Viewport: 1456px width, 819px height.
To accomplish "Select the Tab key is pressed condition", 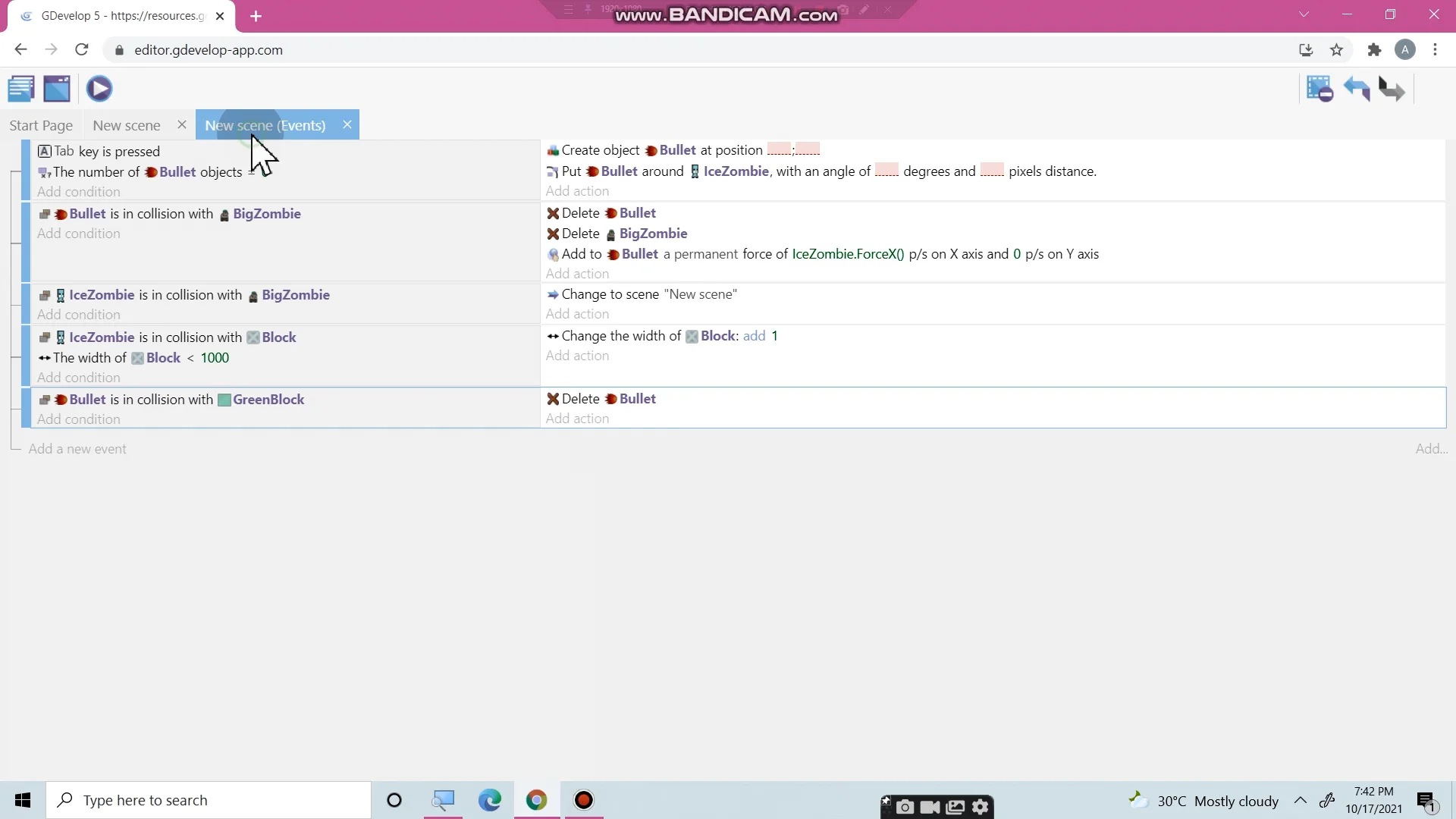I will click(99, 151).
